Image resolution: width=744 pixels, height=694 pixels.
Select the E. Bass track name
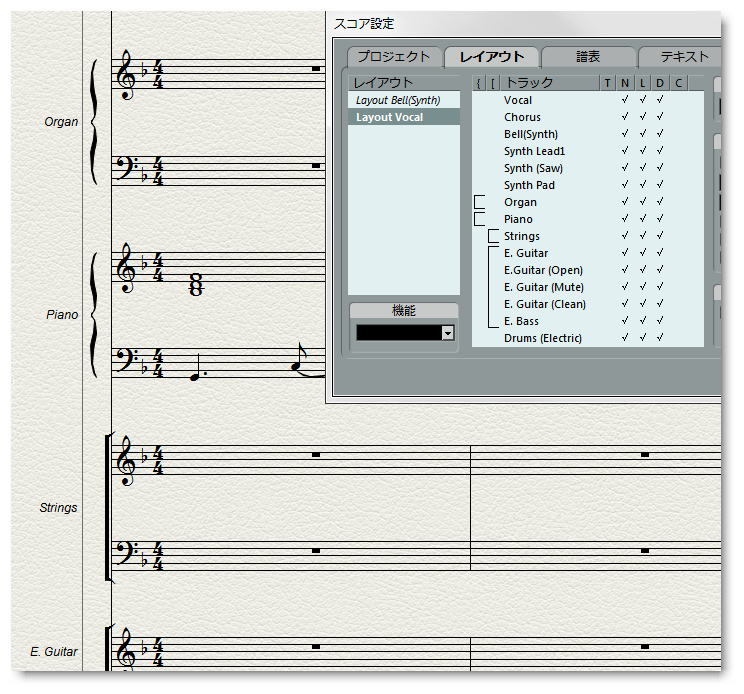(x=521, y=321)
